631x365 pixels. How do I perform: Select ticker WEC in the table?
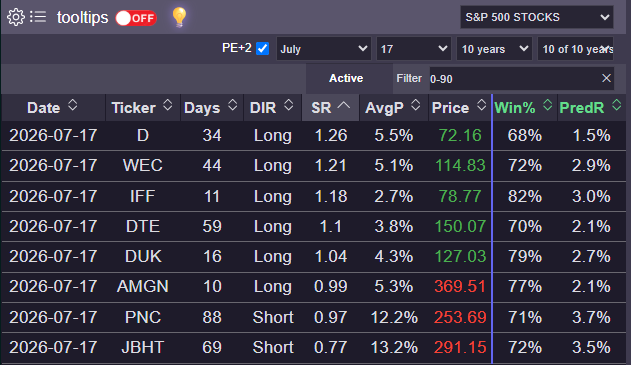click(x=143, y=165)
